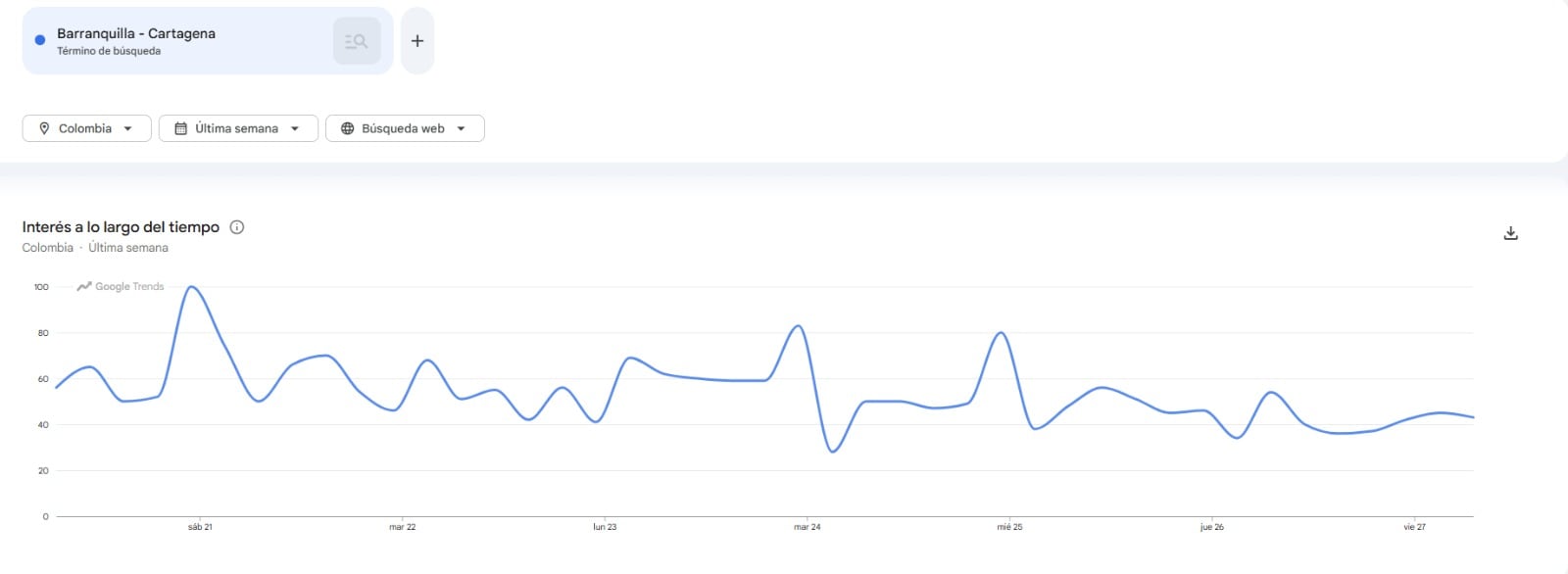1568x574 pixels.
Task: Click the plus button to add a comparison term
Action: 417,40
